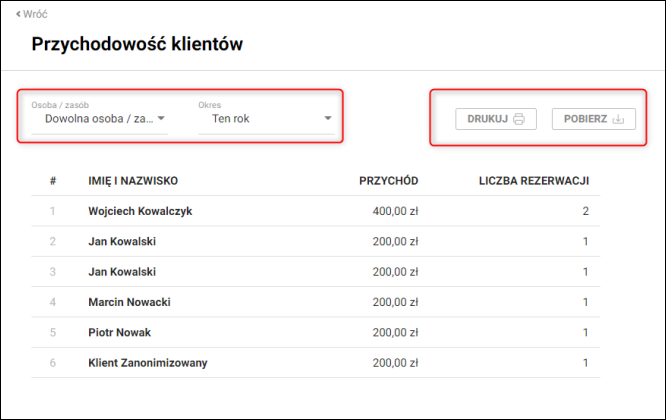Click the Imię i nazwisko column header
Viewport: 666px width, 420px height.
(x=133, y=181)
